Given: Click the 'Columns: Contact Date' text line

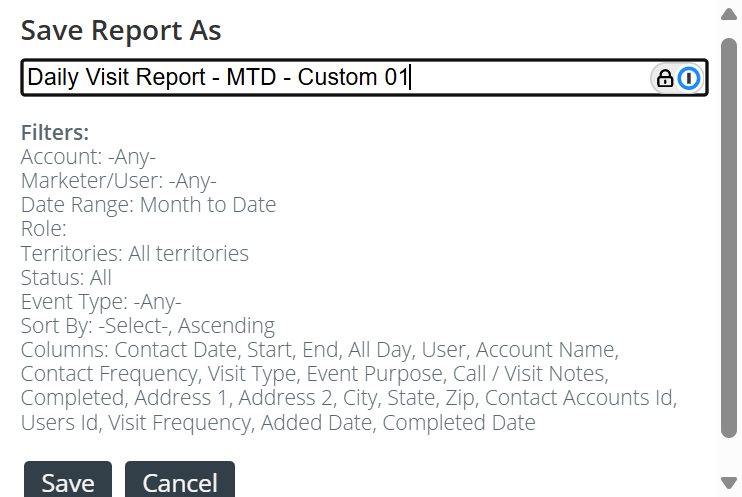Looking at the screenshot, I should tap(319, 350).
